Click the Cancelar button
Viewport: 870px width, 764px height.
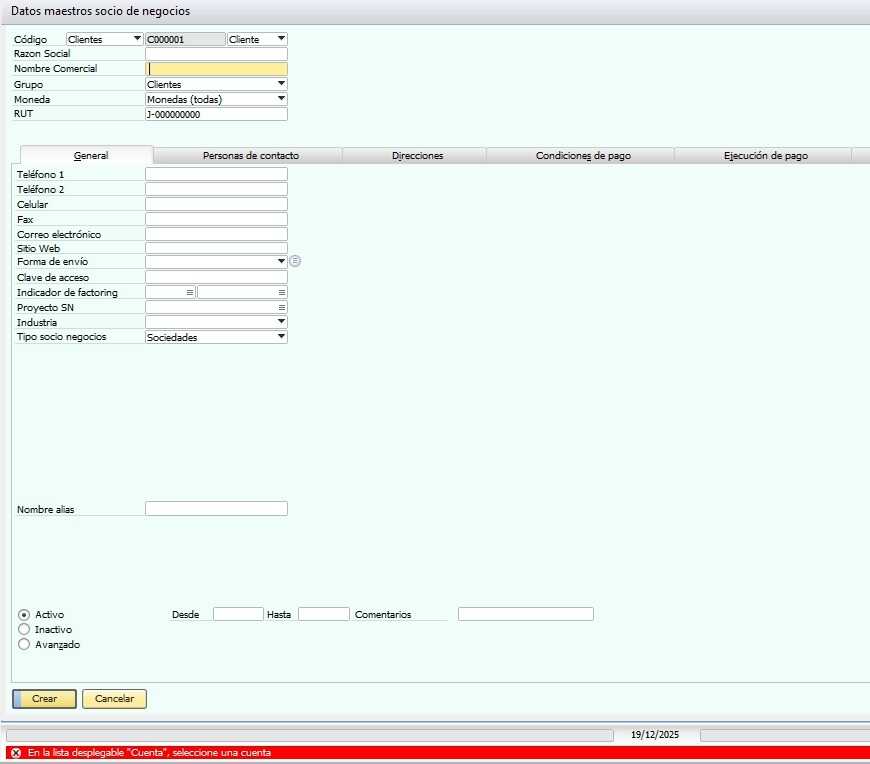tap(114, 699)
